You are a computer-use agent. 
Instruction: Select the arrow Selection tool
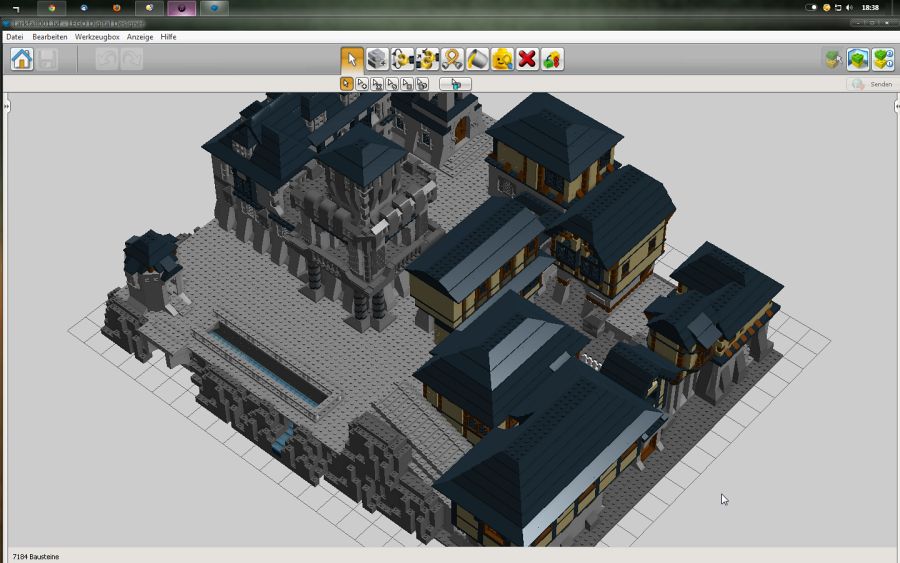352,59
